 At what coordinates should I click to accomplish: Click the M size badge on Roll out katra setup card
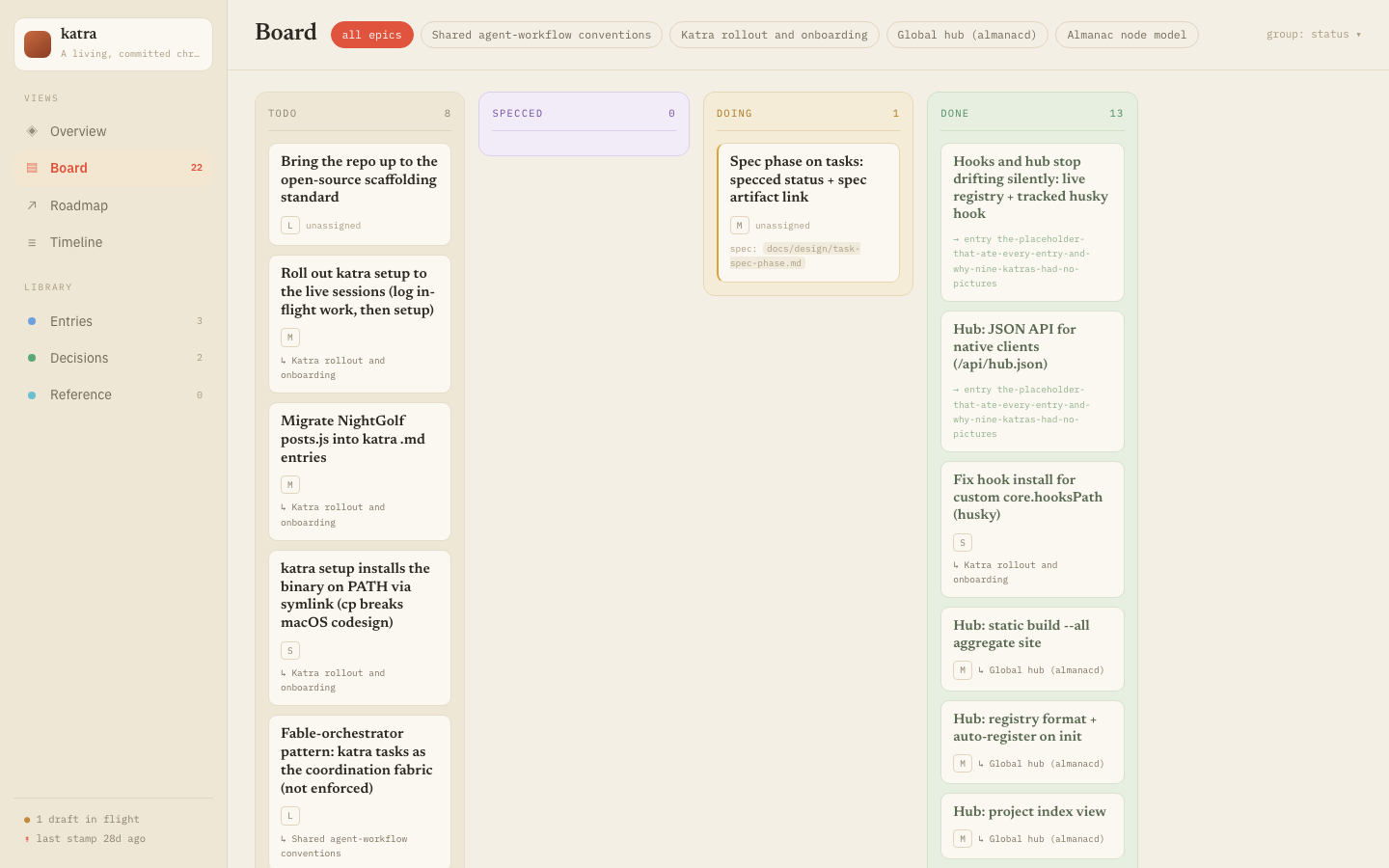pos(290,338)
